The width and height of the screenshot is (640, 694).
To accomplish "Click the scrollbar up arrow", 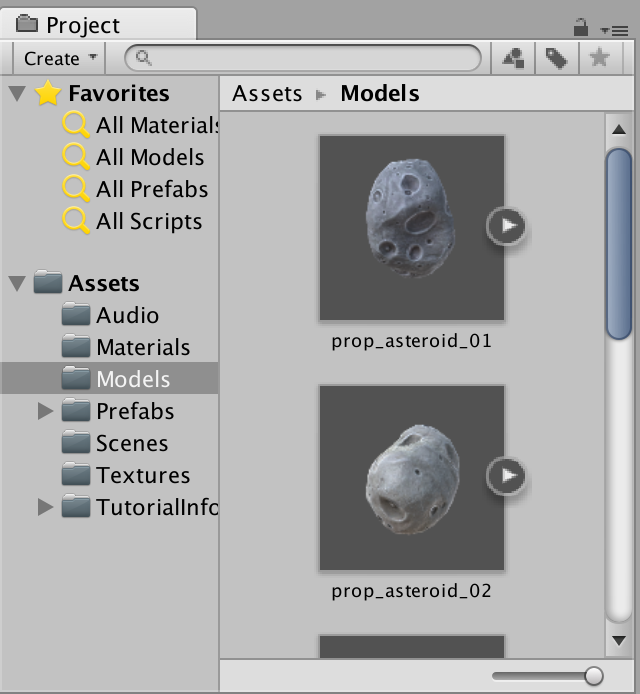I will pos(619,130).
